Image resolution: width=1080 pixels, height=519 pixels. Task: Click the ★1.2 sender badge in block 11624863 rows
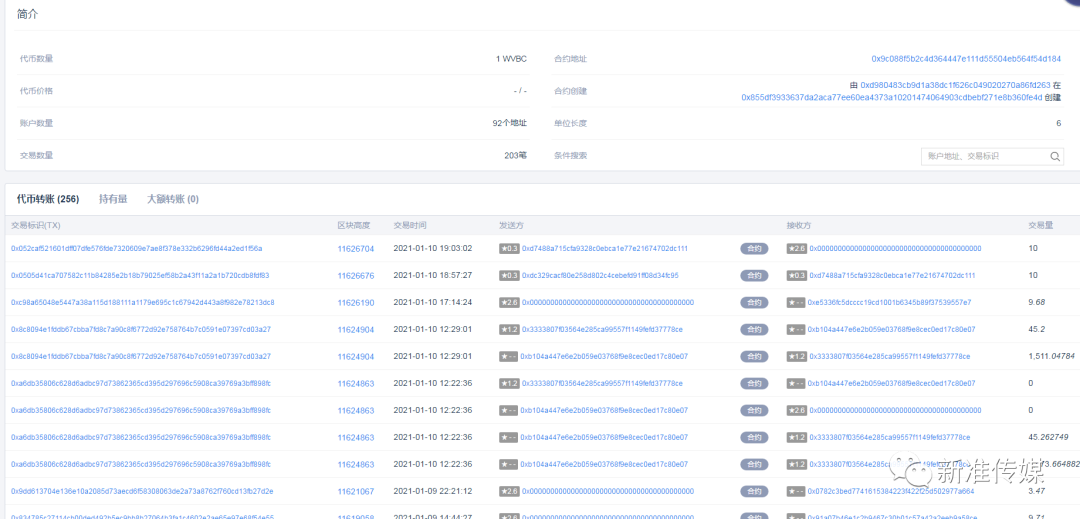pos(509,383)
